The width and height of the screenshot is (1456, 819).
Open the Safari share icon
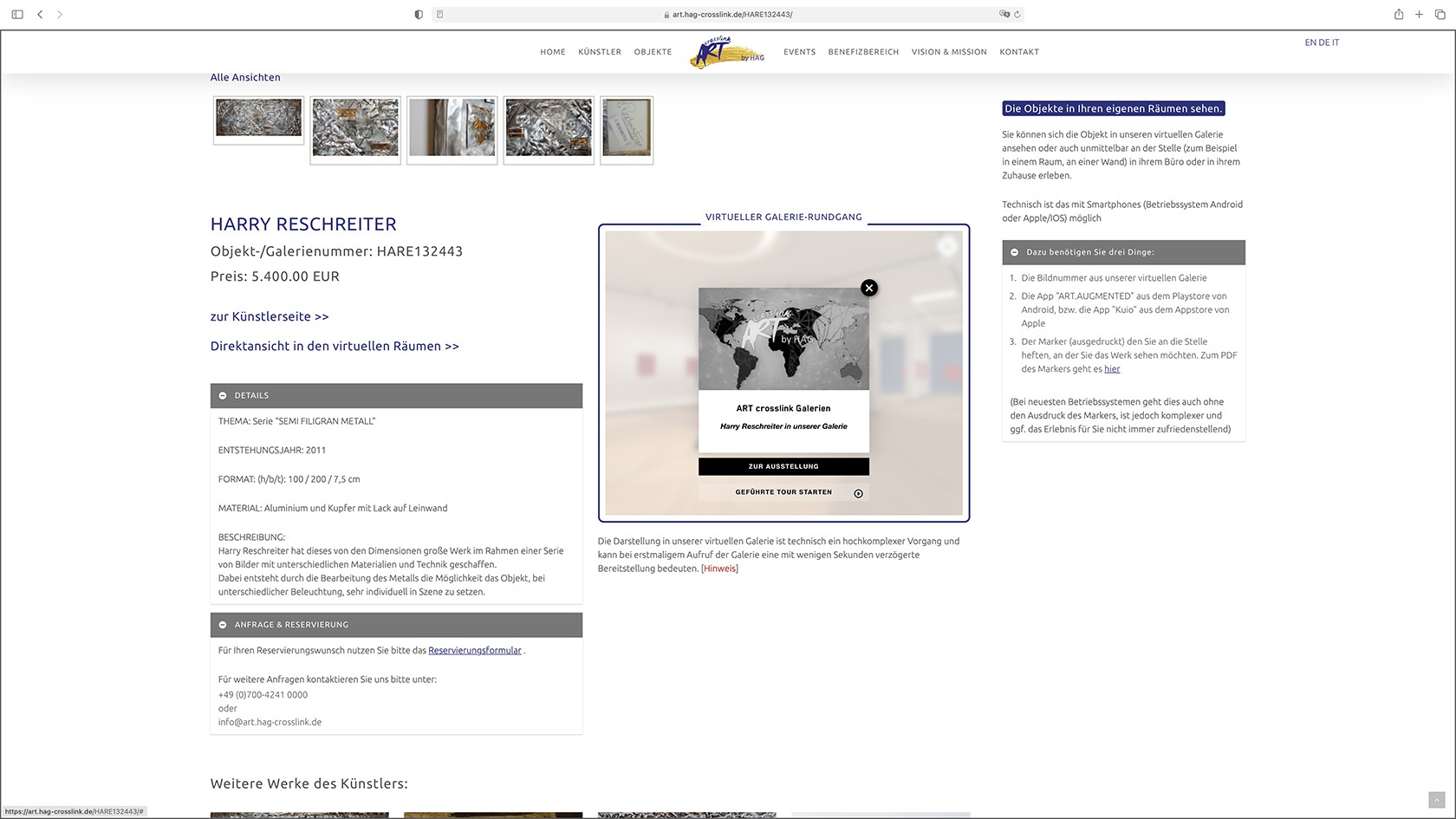point(1399,15)
